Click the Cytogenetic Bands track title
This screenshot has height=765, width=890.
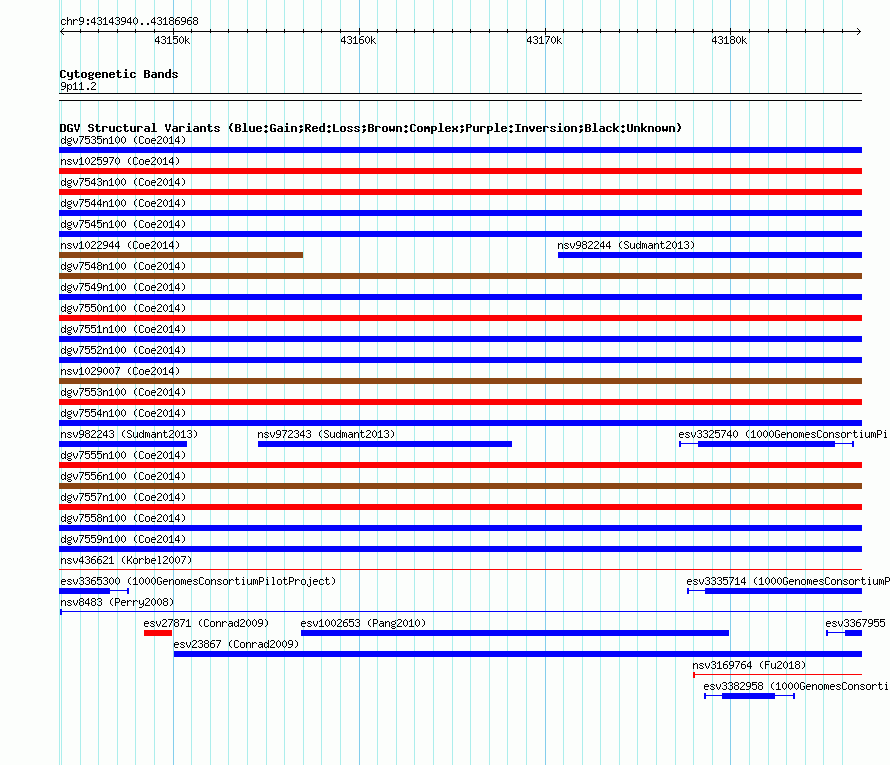(x=119, y=74)
